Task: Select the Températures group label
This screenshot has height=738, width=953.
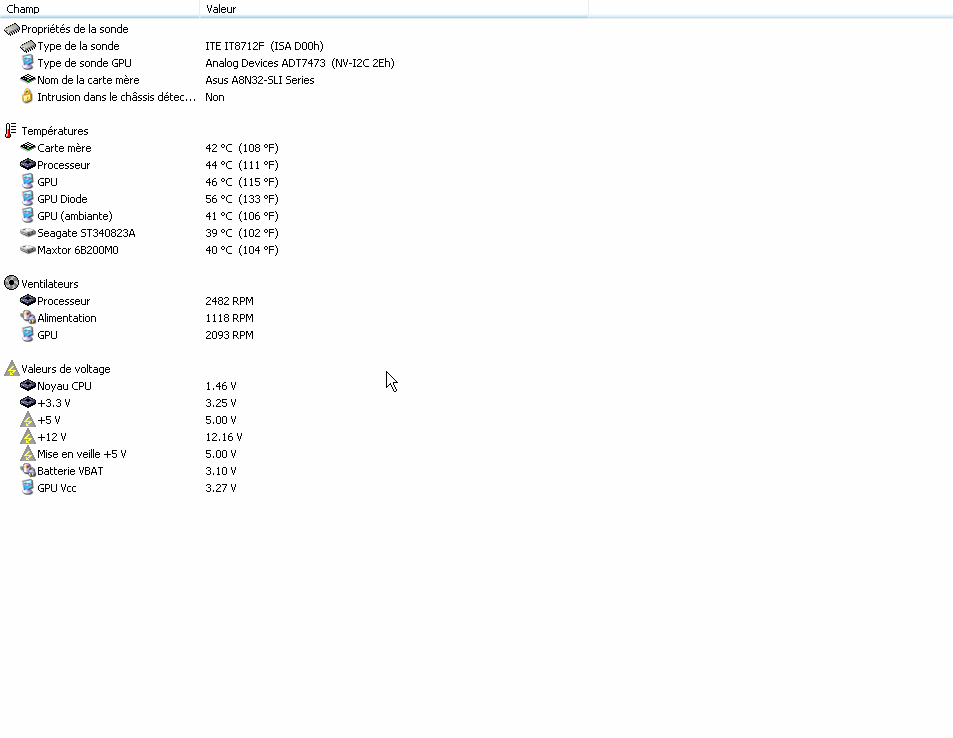Action: 55,131
